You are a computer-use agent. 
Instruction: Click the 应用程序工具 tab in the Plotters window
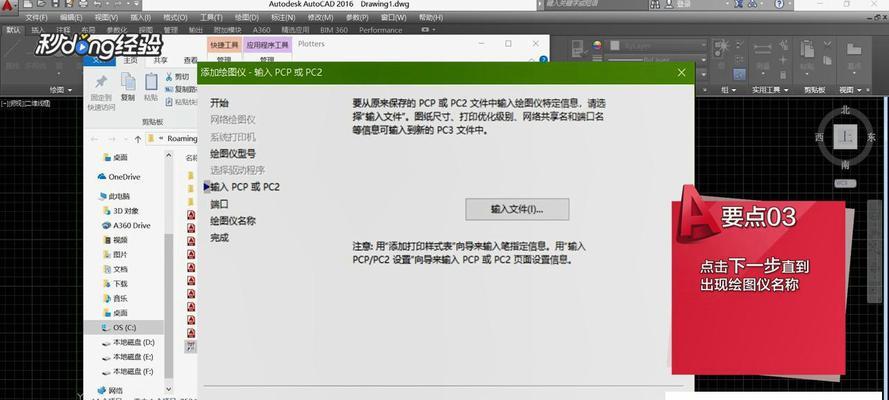[x=268, y=45]
